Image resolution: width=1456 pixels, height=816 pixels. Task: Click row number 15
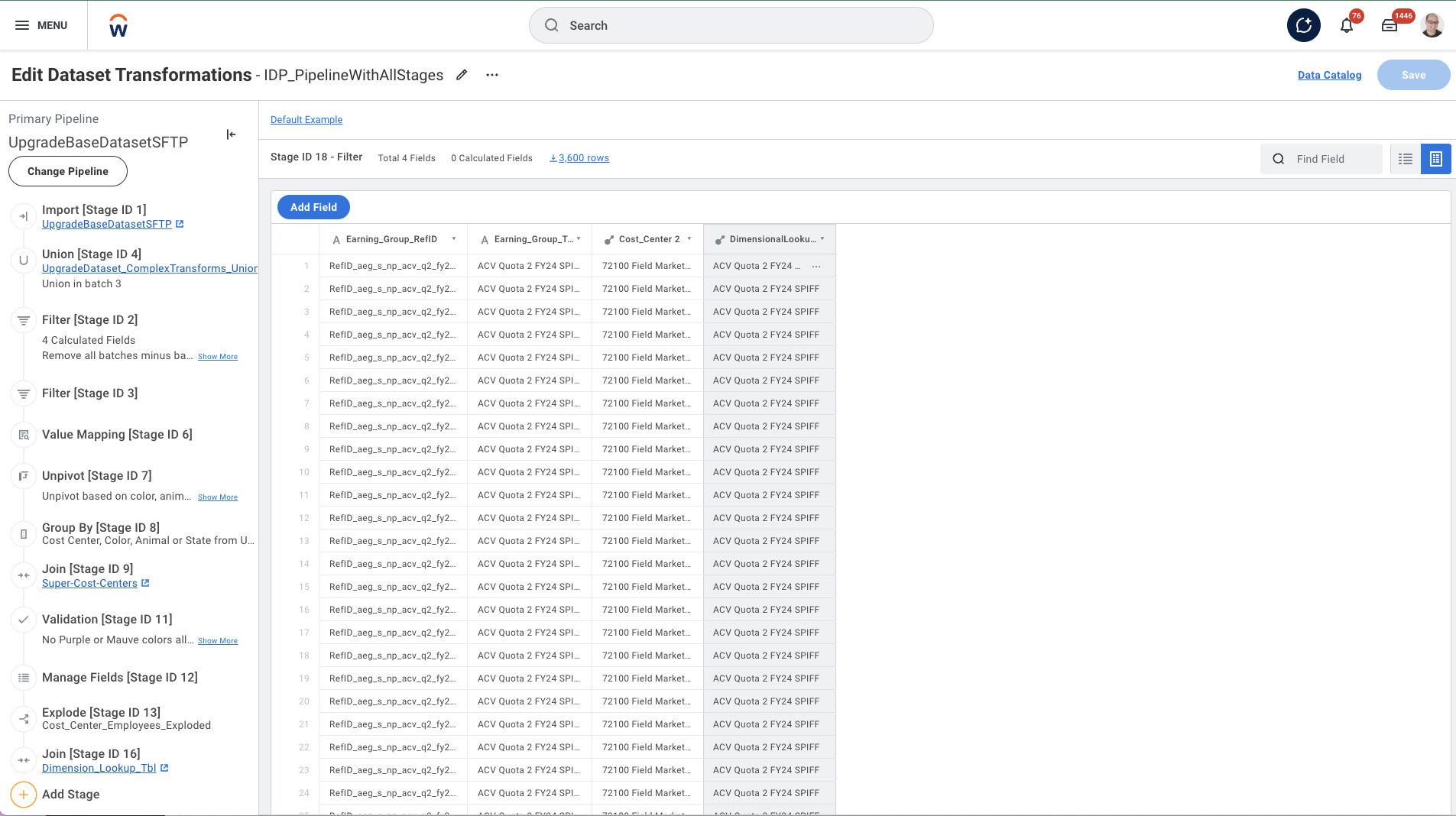pos(304,587)
